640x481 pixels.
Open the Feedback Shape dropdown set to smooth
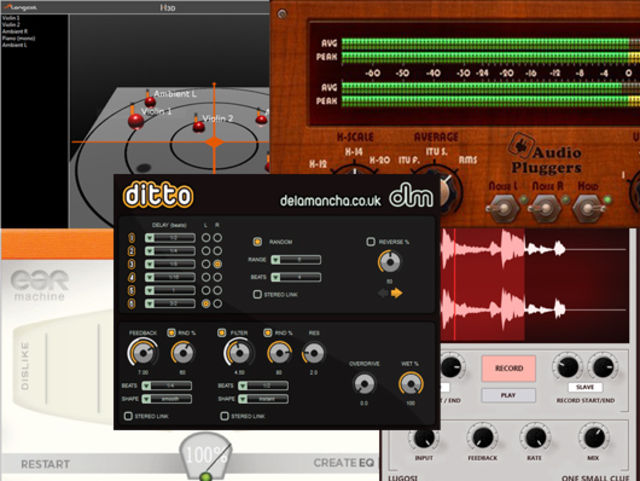click(167, 399)
